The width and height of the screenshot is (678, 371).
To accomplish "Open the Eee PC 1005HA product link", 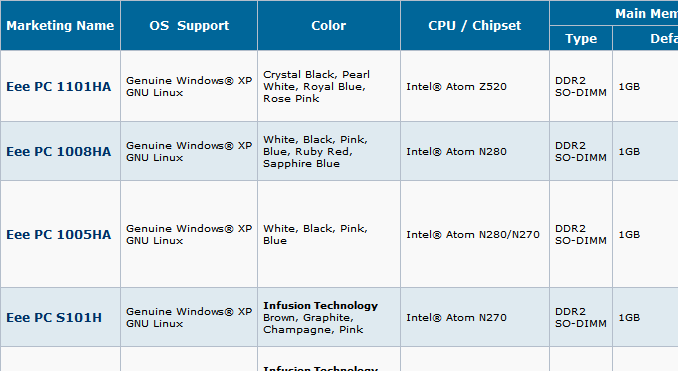I will (59, 235).
